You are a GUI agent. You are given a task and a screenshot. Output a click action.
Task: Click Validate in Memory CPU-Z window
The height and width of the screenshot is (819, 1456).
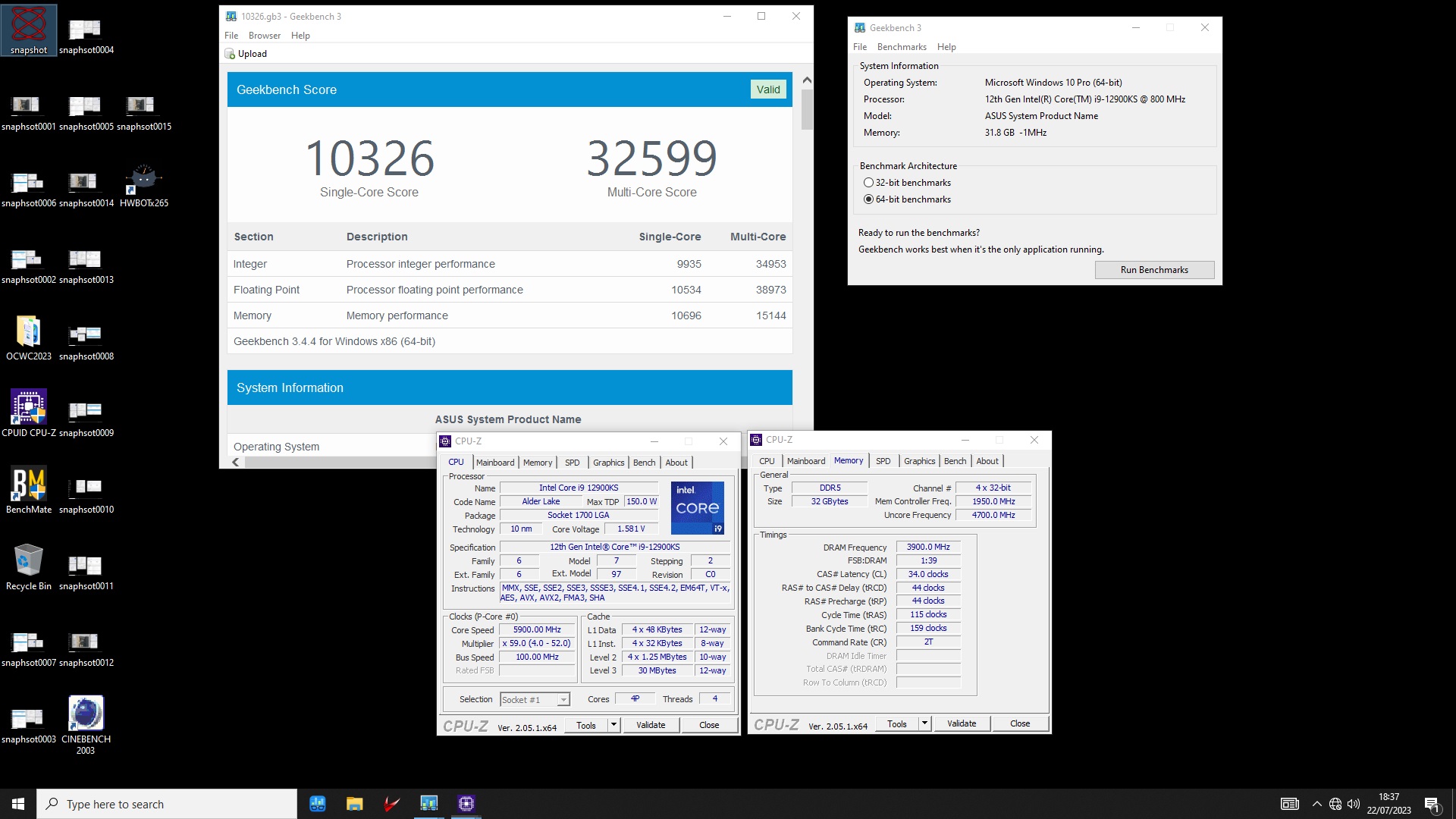coord(962,723)
